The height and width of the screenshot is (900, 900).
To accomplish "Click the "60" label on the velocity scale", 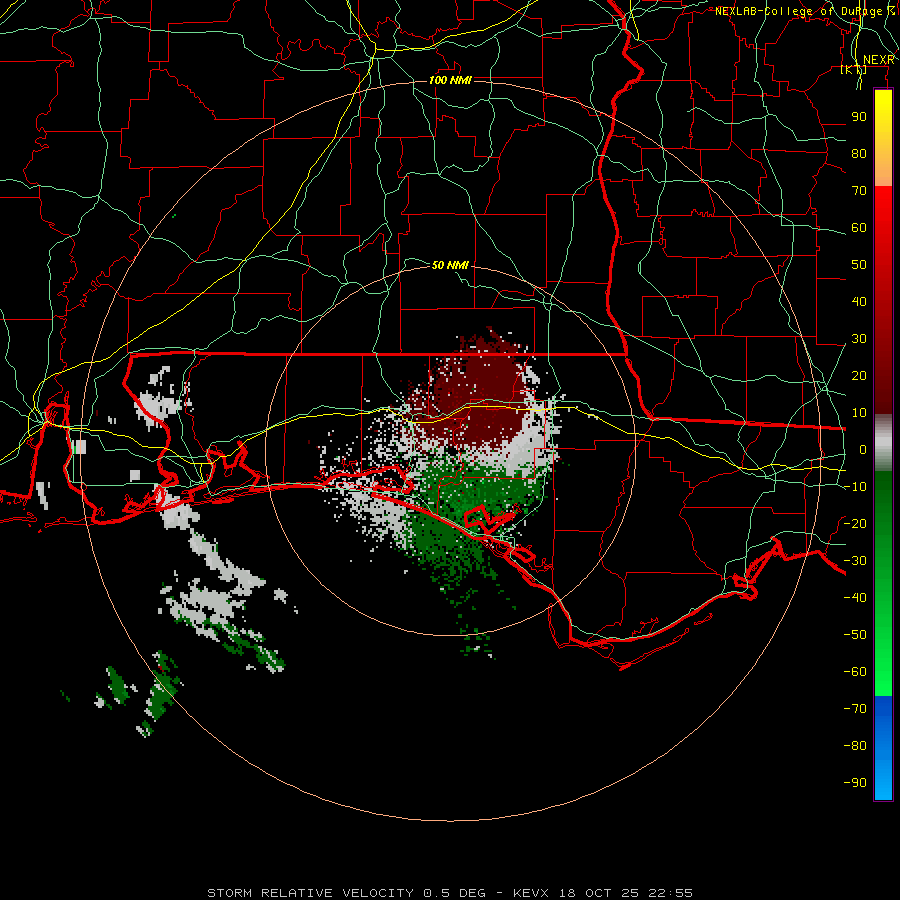I will click(859, 228).
